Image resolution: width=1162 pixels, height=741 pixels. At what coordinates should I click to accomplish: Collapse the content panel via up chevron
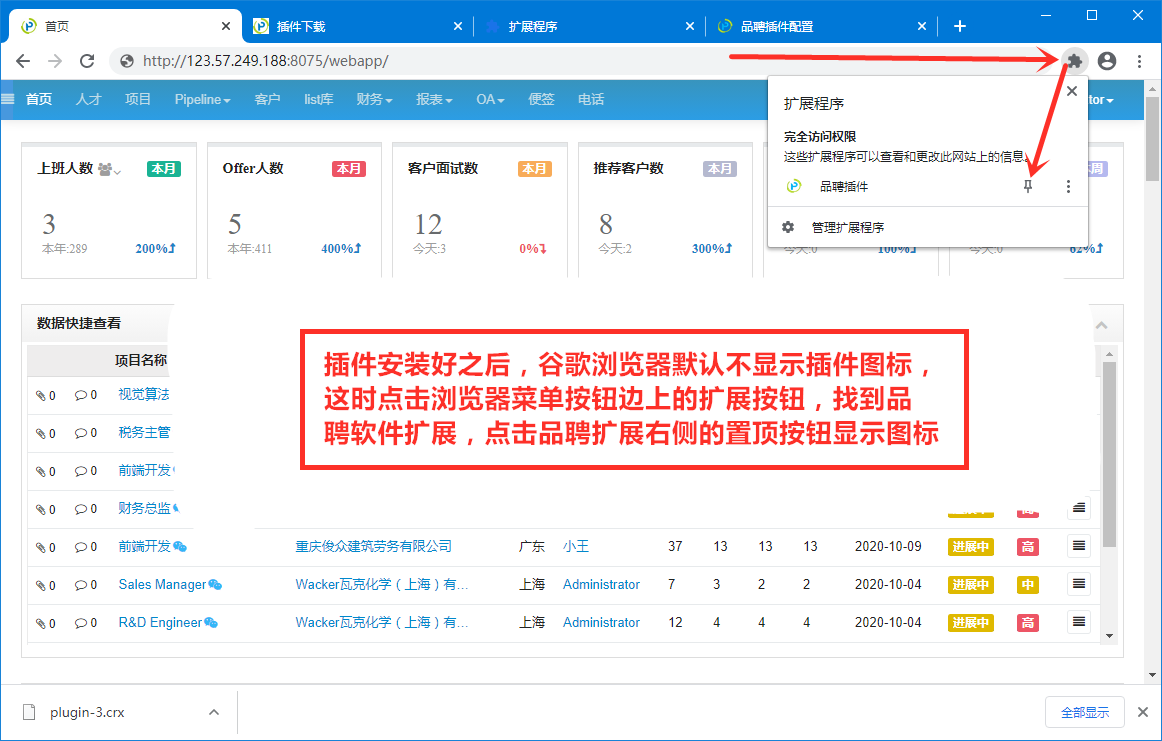click(1101, 323)
